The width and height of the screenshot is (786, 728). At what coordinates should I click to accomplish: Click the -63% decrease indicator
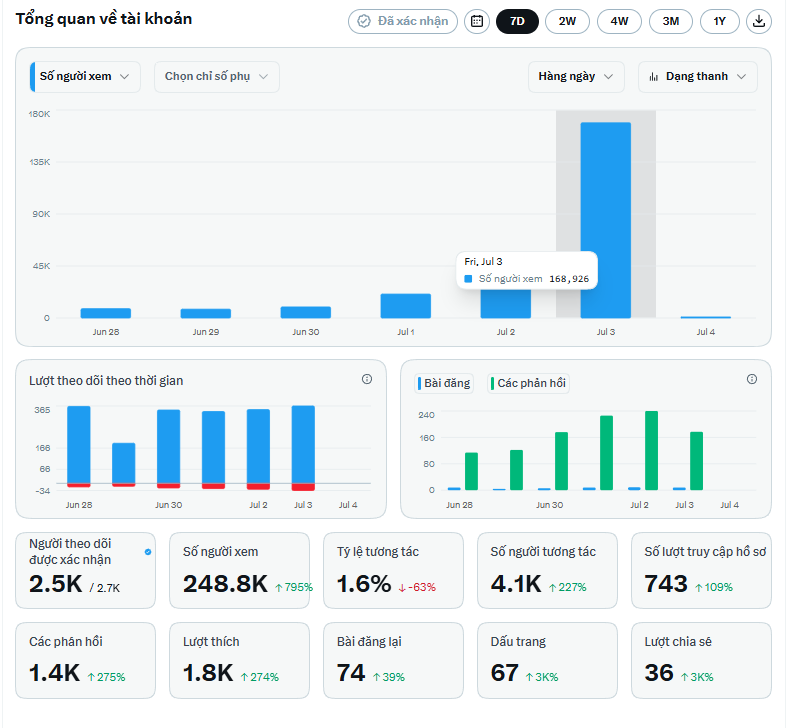tap(417, 587)
